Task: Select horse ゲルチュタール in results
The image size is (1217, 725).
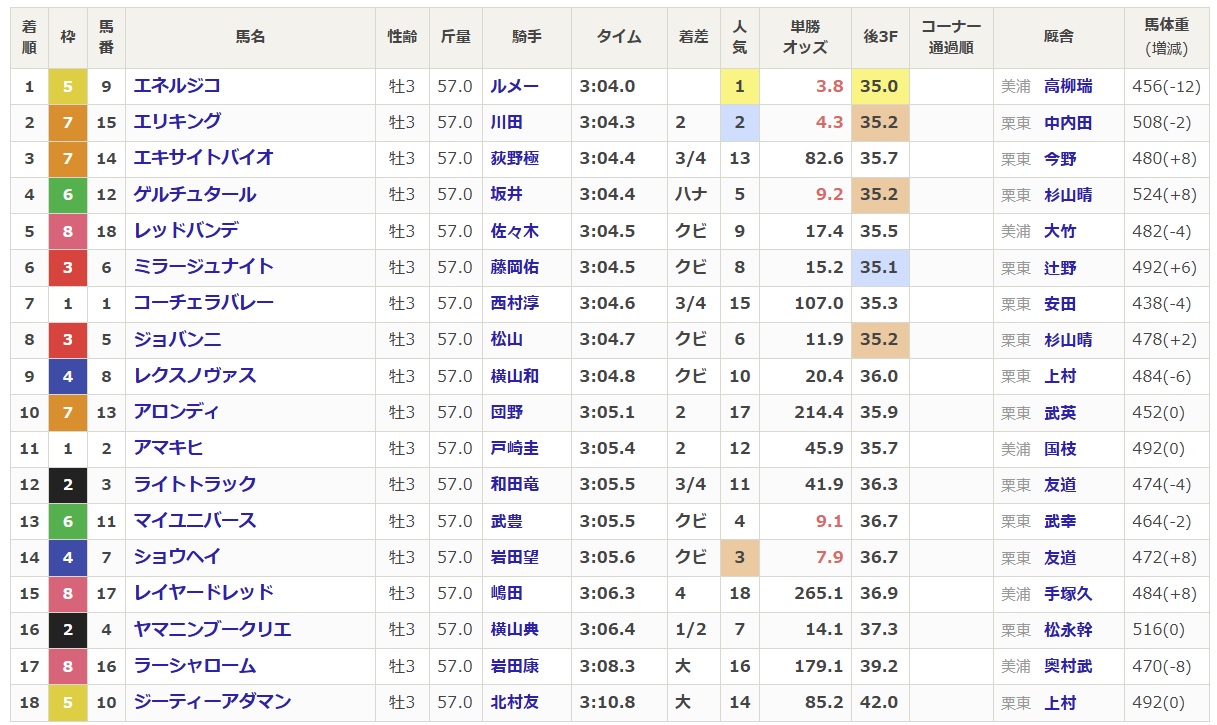Action: coord(195,195)
